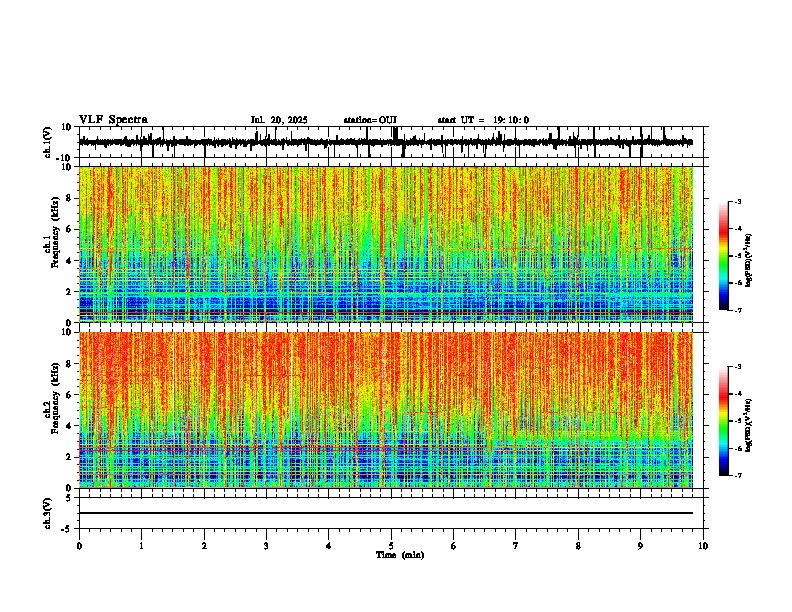
Task: Click the "5" tick on ch.3(V) axis
Action: pyautogui.click(x=70, y=498)
